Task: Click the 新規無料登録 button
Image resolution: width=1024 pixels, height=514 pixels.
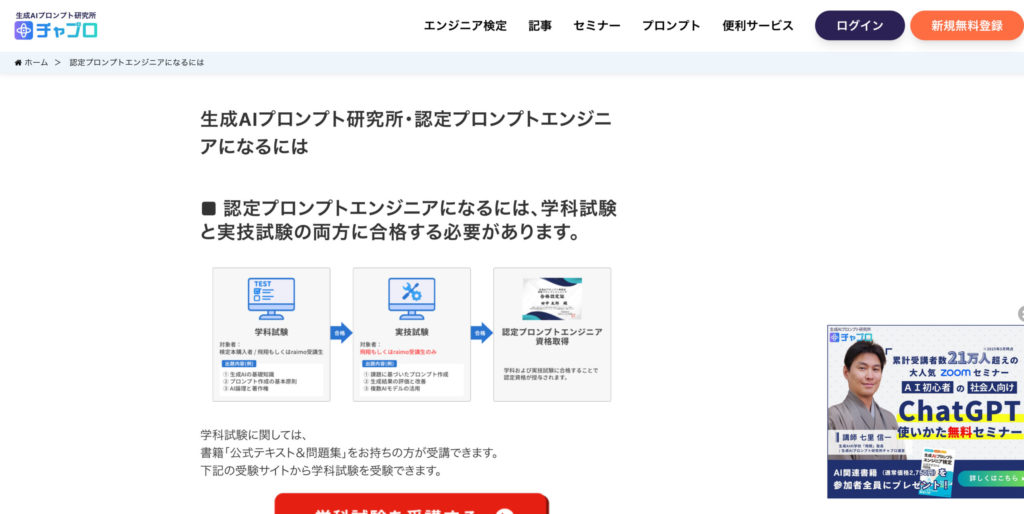Action: click(x=967, y=25)
